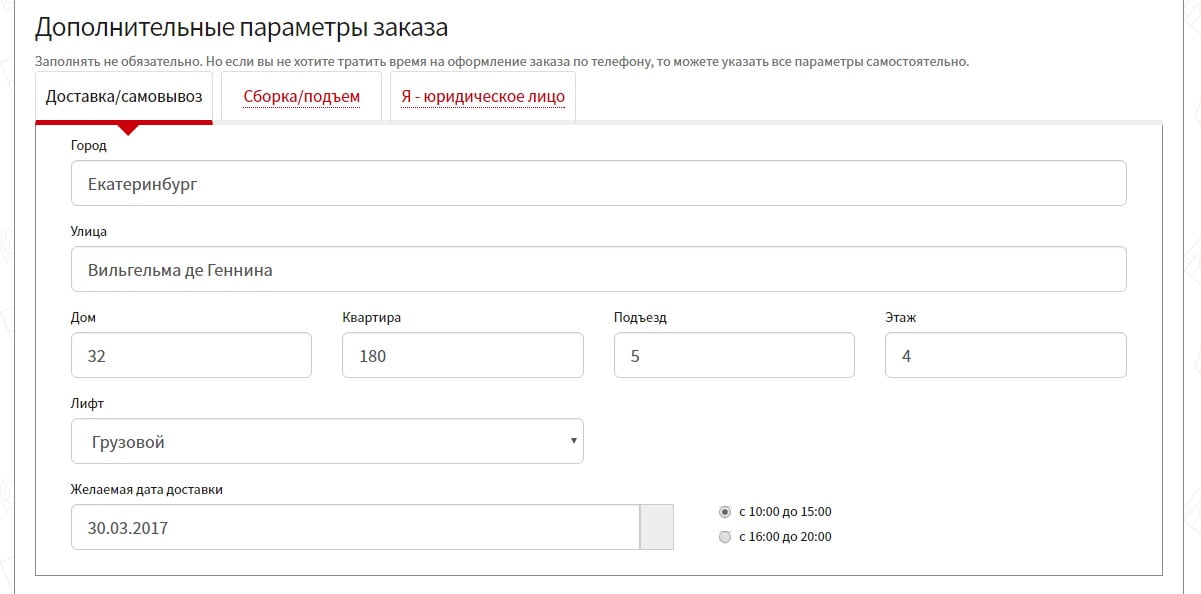
Task: Focus the Улица field with Вильгельма де Геннина
Action: [598, 270]
